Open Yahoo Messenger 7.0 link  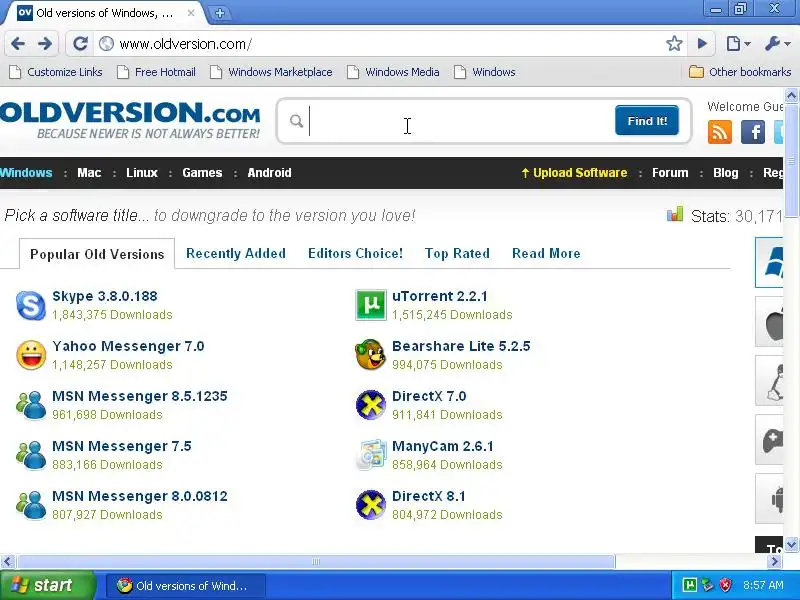click(x=128, y=346)
